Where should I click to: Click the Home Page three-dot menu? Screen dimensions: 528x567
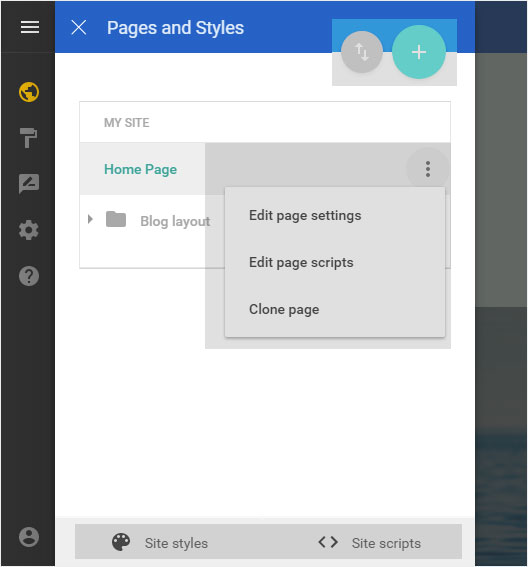point(428,169)
